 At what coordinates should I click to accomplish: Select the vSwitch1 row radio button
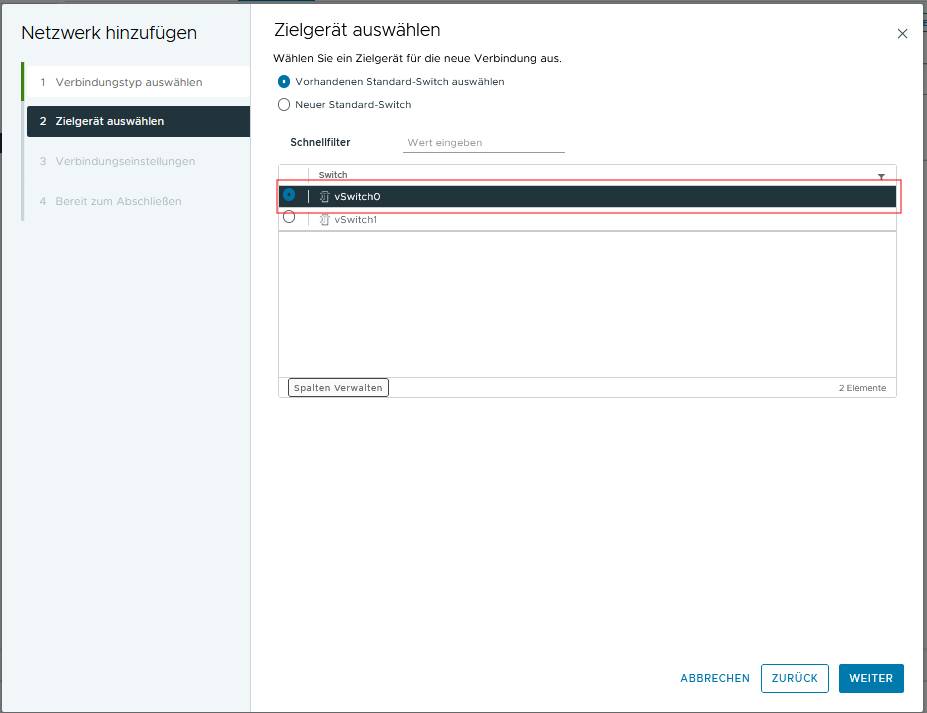pos(289,217)
